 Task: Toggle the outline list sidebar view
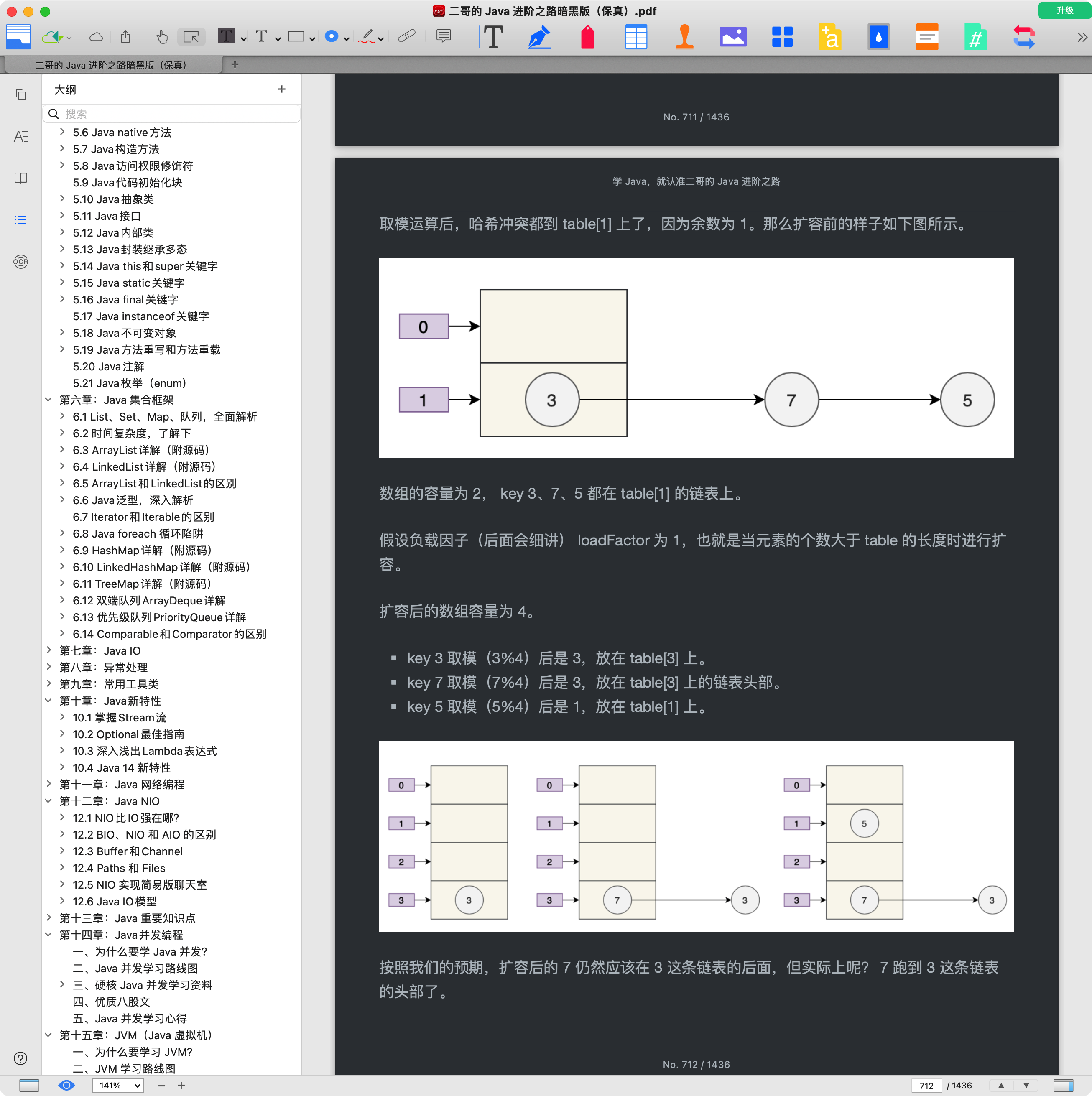click(20, 219)
